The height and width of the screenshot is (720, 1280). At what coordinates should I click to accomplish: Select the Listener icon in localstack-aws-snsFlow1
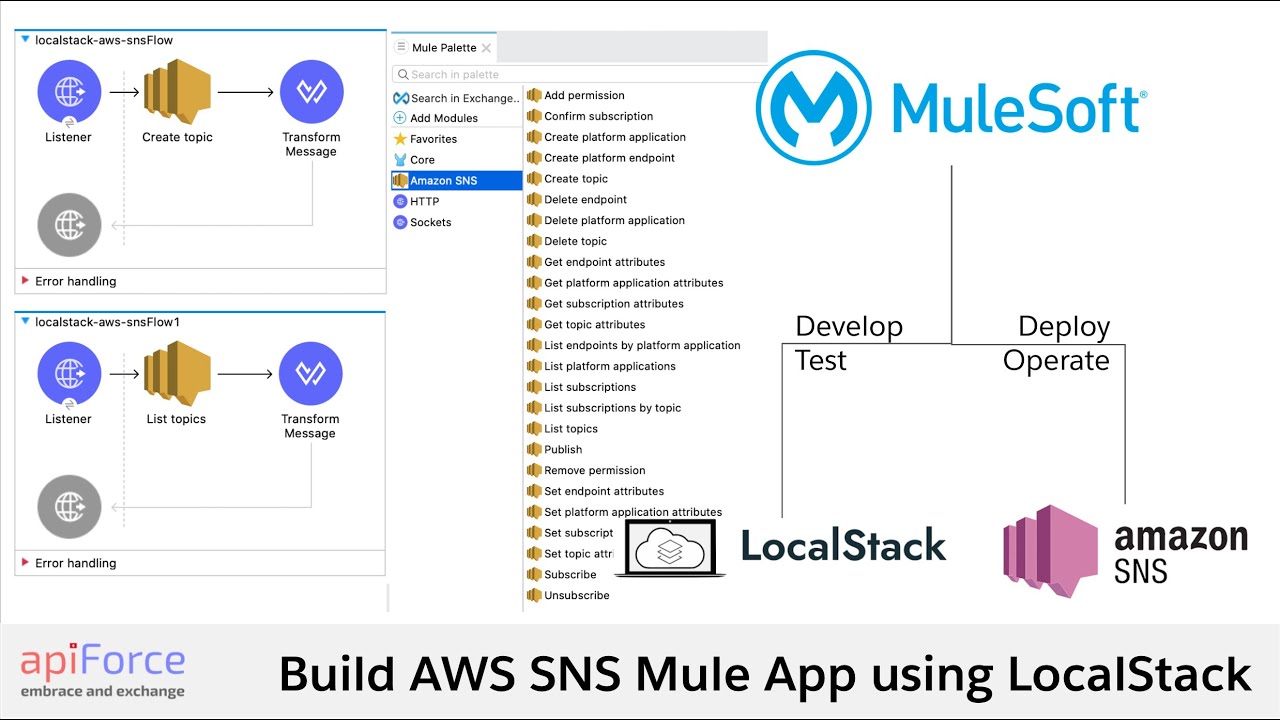coord(69,375)
